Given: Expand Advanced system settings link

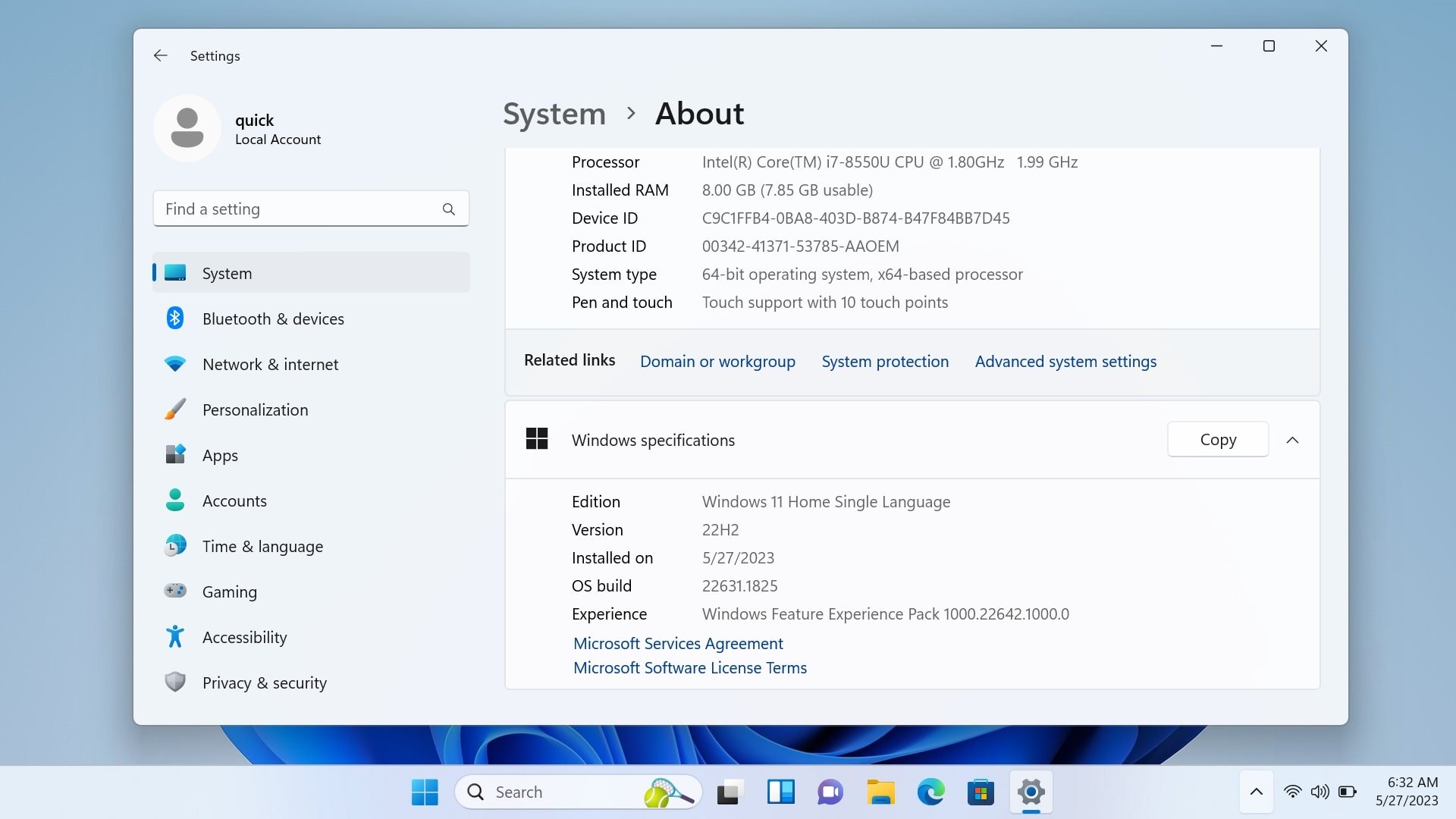Looking at the screenshot, I should pos(1064,361).
